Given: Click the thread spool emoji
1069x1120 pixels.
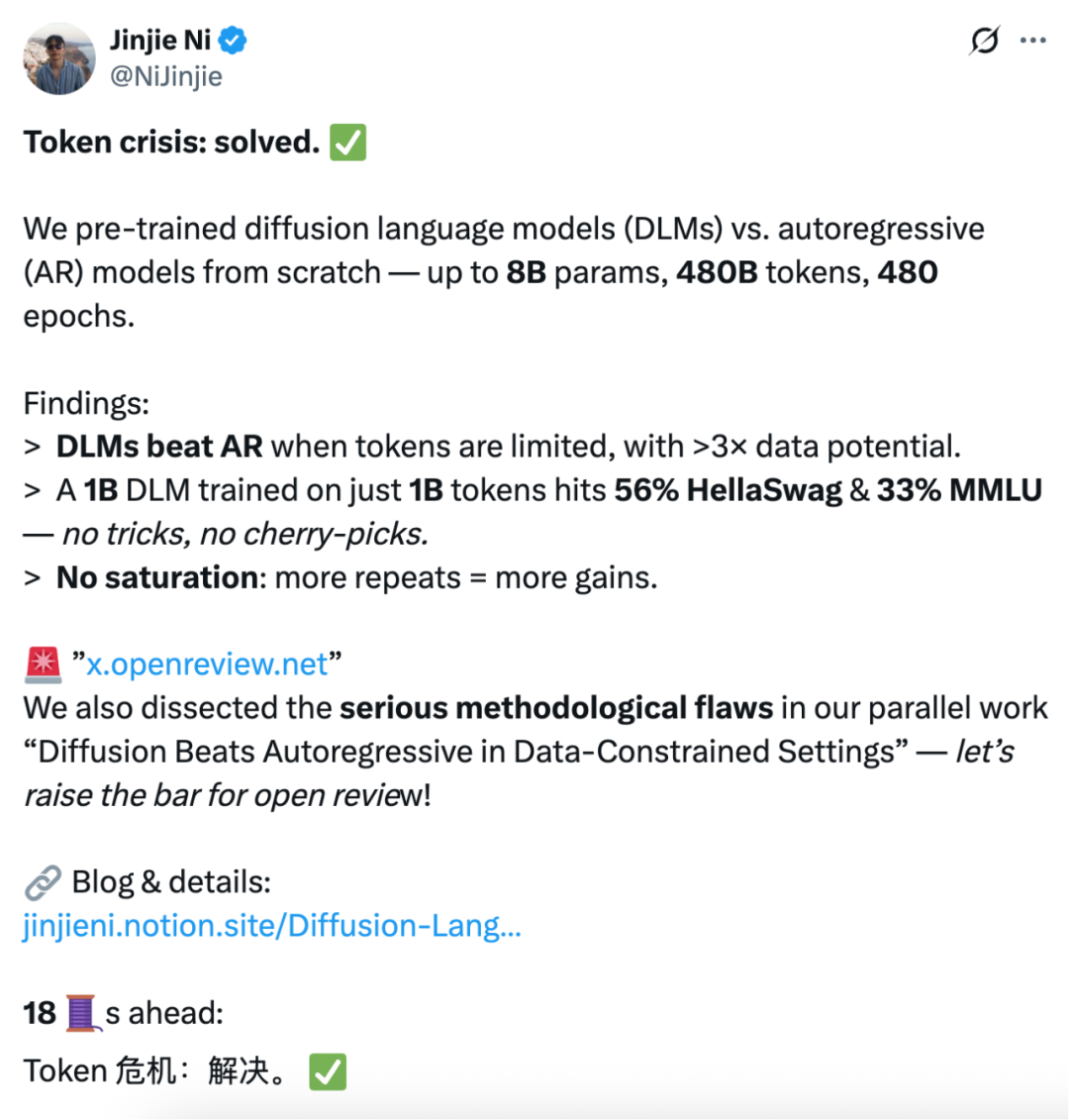Looking at the screenshot, I should [83, 1013].
